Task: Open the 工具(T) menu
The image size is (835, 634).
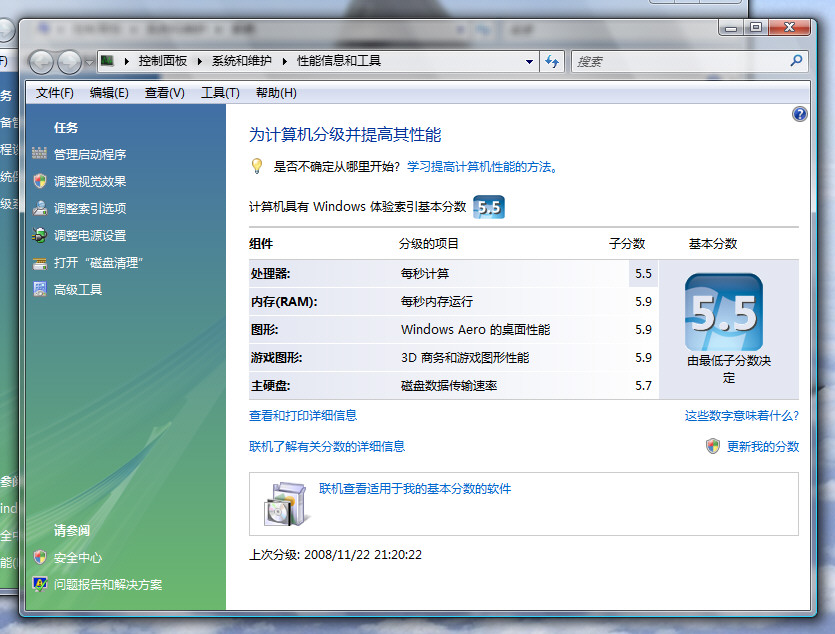Action: [220, 93]
